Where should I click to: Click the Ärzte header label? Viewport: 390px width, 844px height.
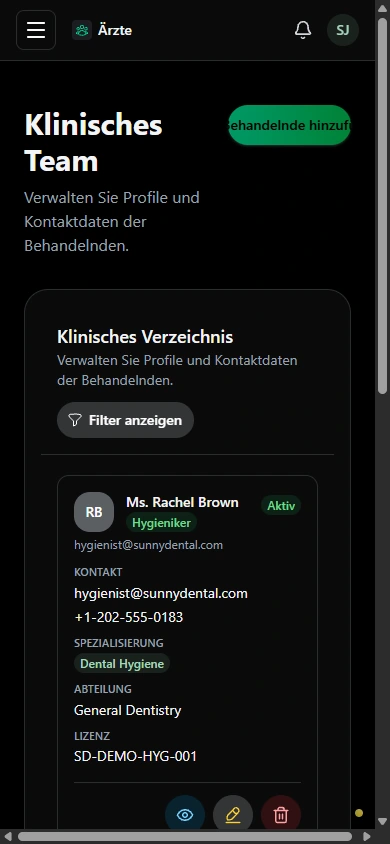point(115,30)
